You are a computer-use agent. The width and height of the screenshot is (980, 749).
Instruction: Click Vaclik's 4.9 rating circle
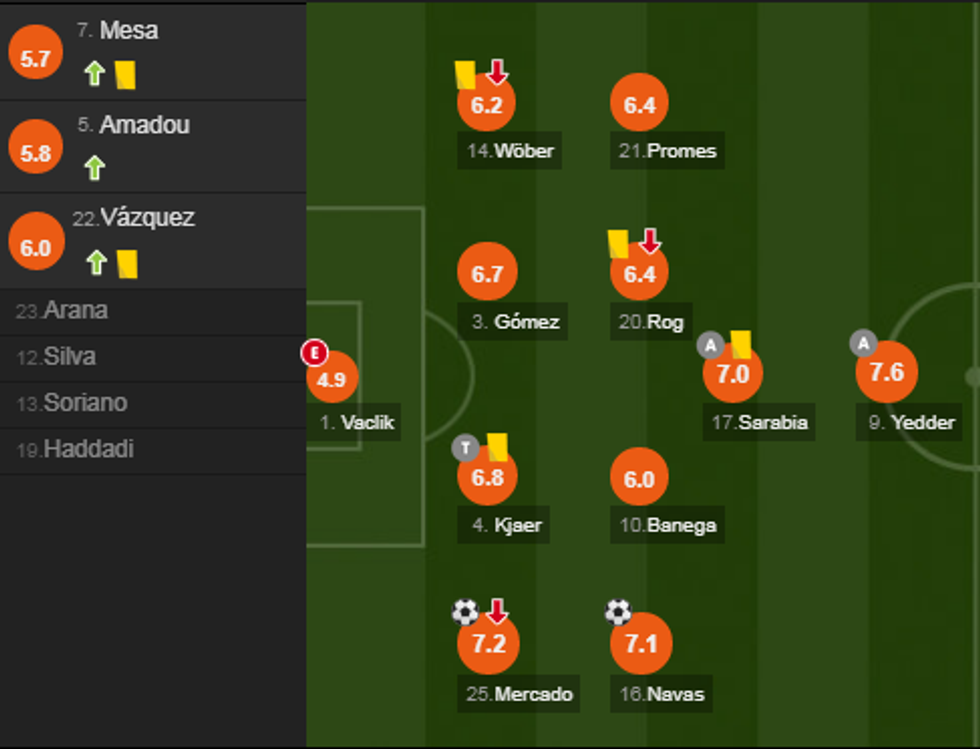[333, 378]
